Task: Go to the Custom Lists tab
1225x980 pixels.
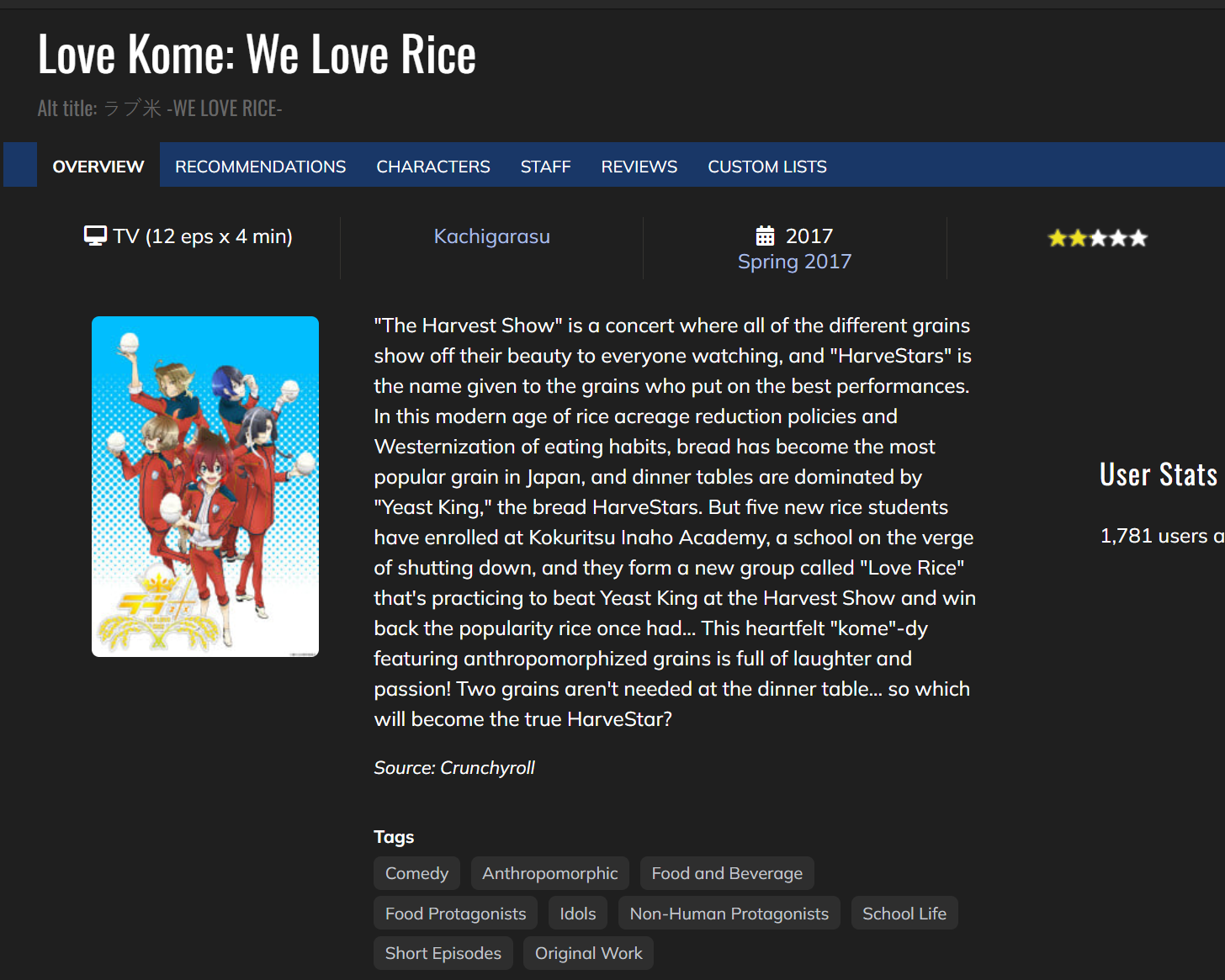Action: click(766, 167)
